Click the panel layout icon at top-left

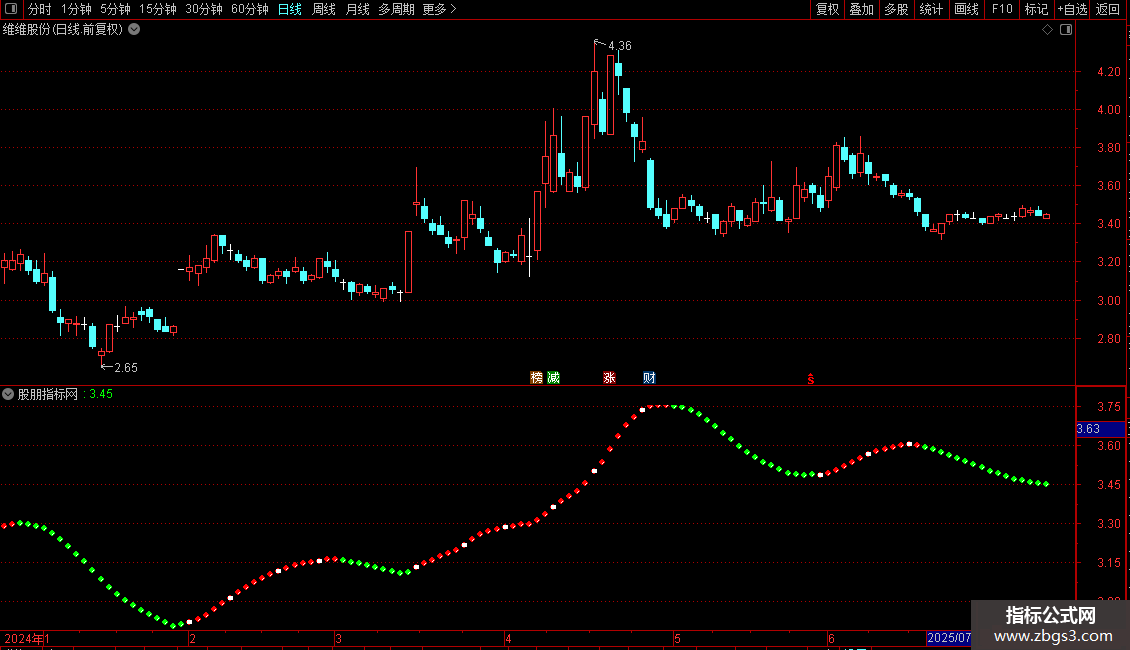coord(11,9)
